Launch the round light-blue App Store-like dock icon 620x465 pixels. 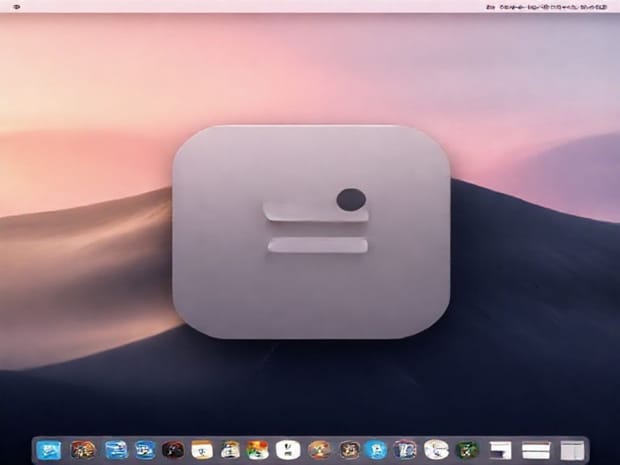pos(375,450)
